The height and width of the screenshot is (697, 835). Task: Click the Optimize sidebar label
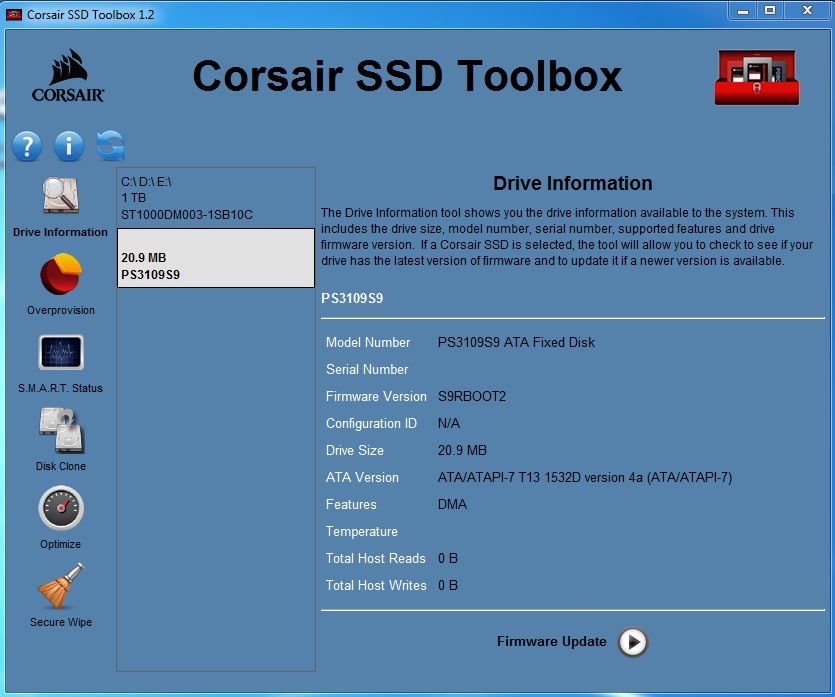(x=61, y=544)
